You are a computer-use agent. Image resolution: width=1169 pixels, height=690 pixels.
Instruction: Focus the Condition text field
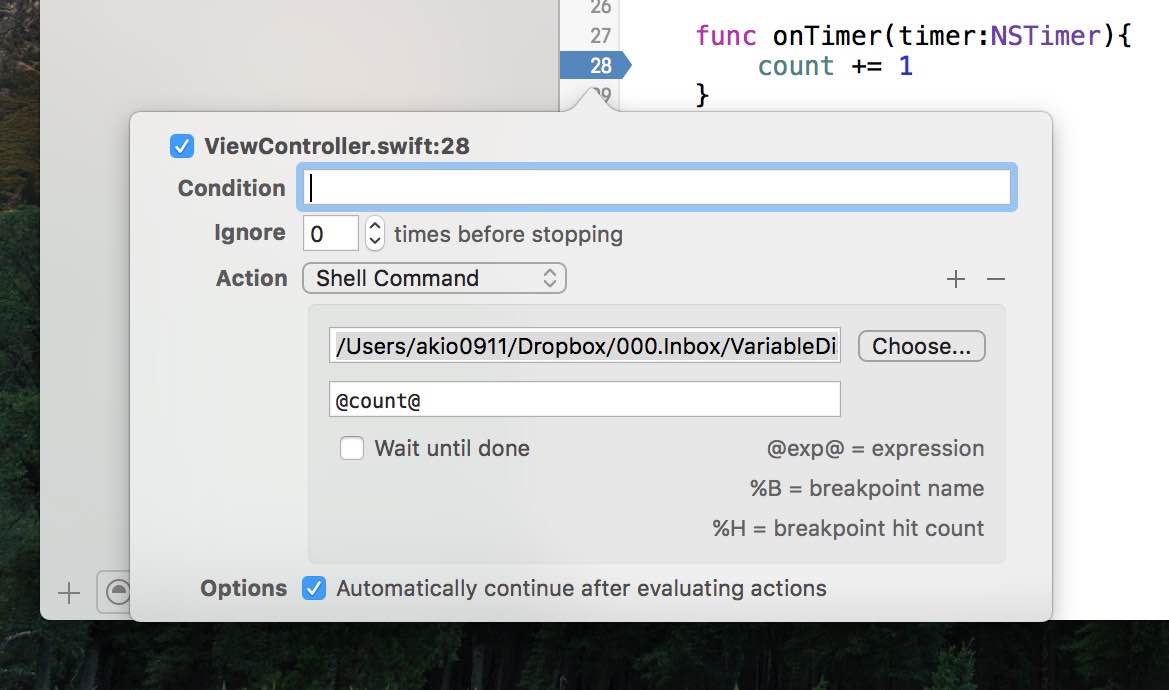[657, 187]
